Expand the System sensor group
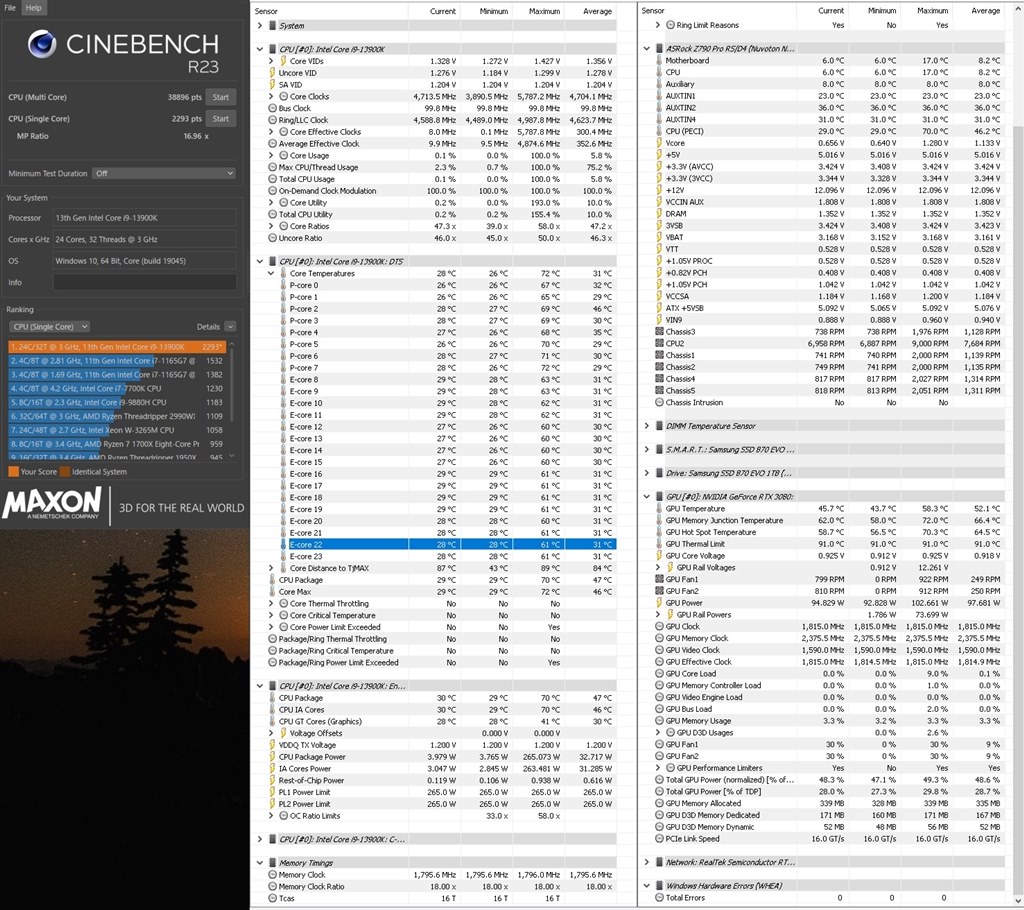 [x=260, y=25]
